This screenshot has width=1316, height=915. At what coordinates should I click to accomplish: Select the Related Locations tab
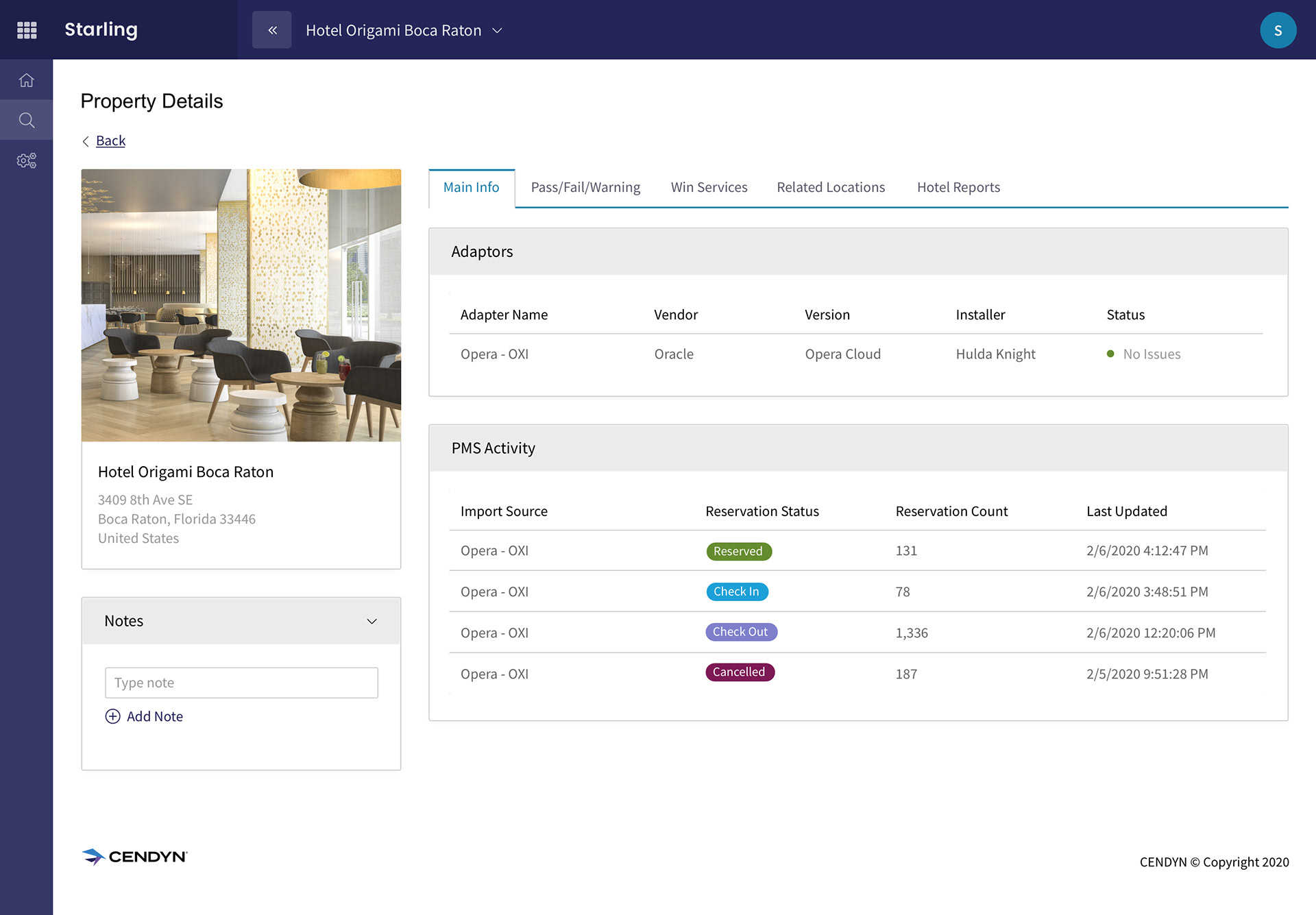pos(831,187)
